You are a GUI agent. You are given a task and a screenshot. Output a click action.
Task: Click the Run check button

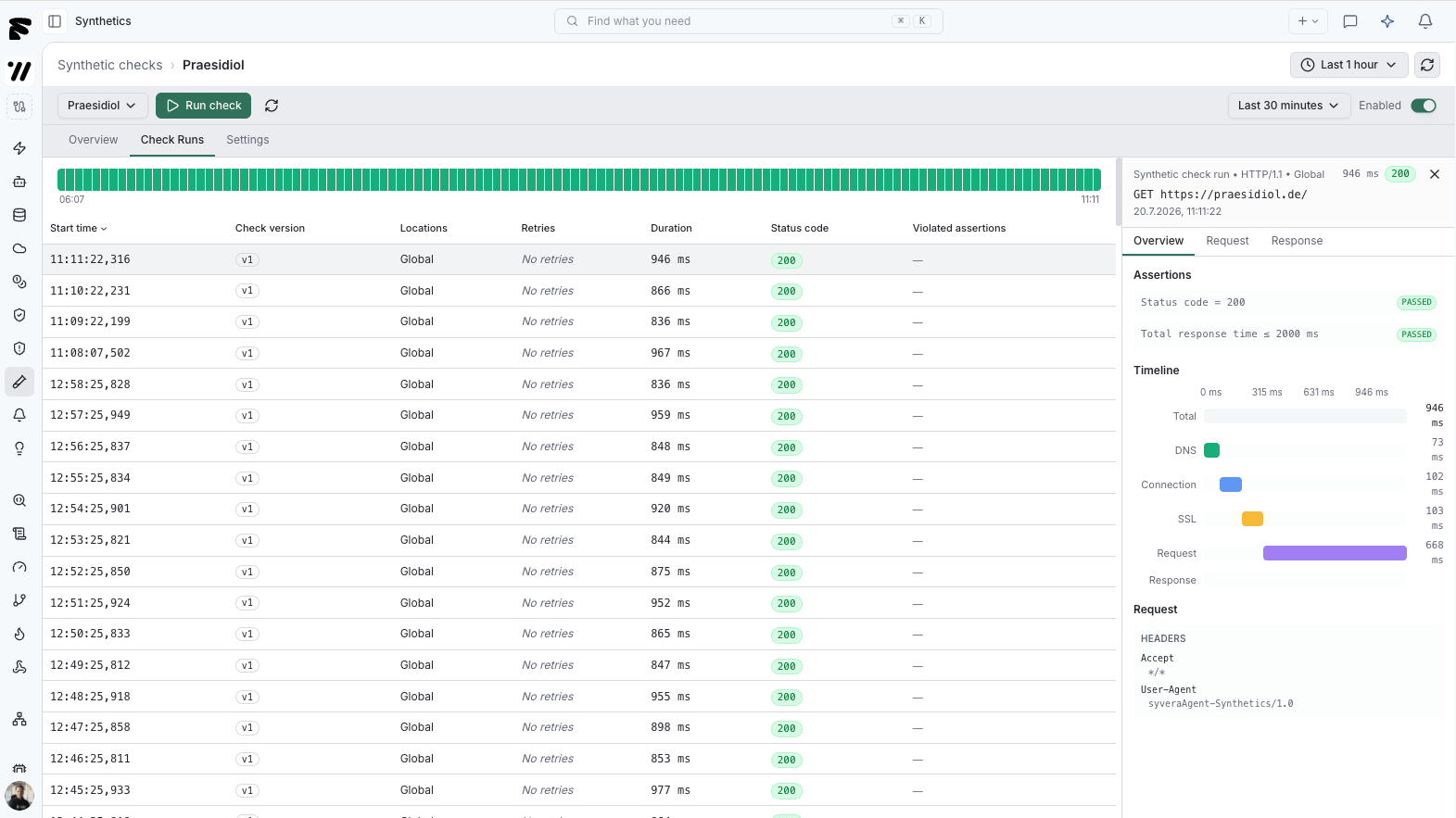coord(203,106)
